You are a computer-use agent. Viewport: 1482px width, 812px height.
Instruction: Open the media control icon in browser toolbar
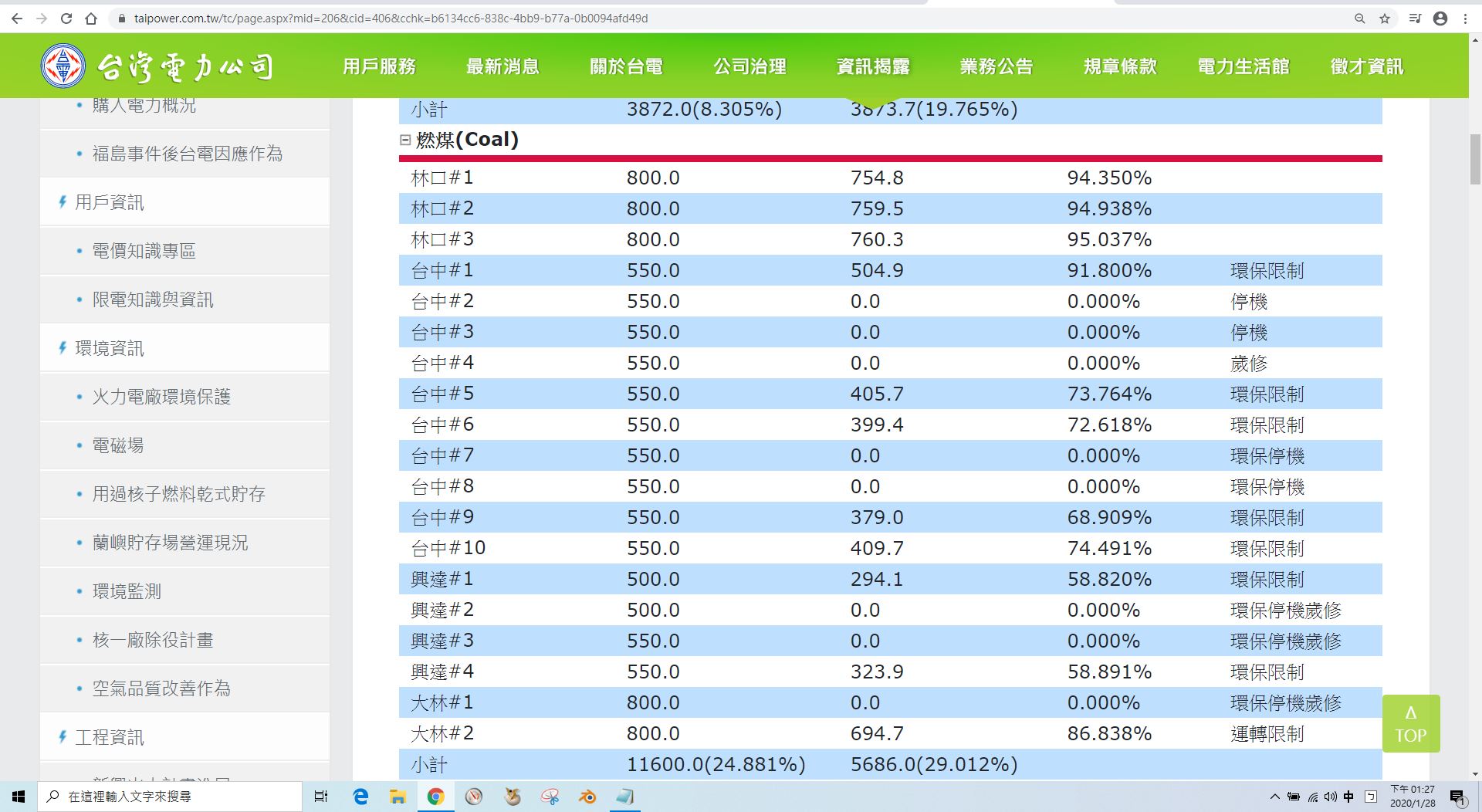click(x=1415, y=19)
